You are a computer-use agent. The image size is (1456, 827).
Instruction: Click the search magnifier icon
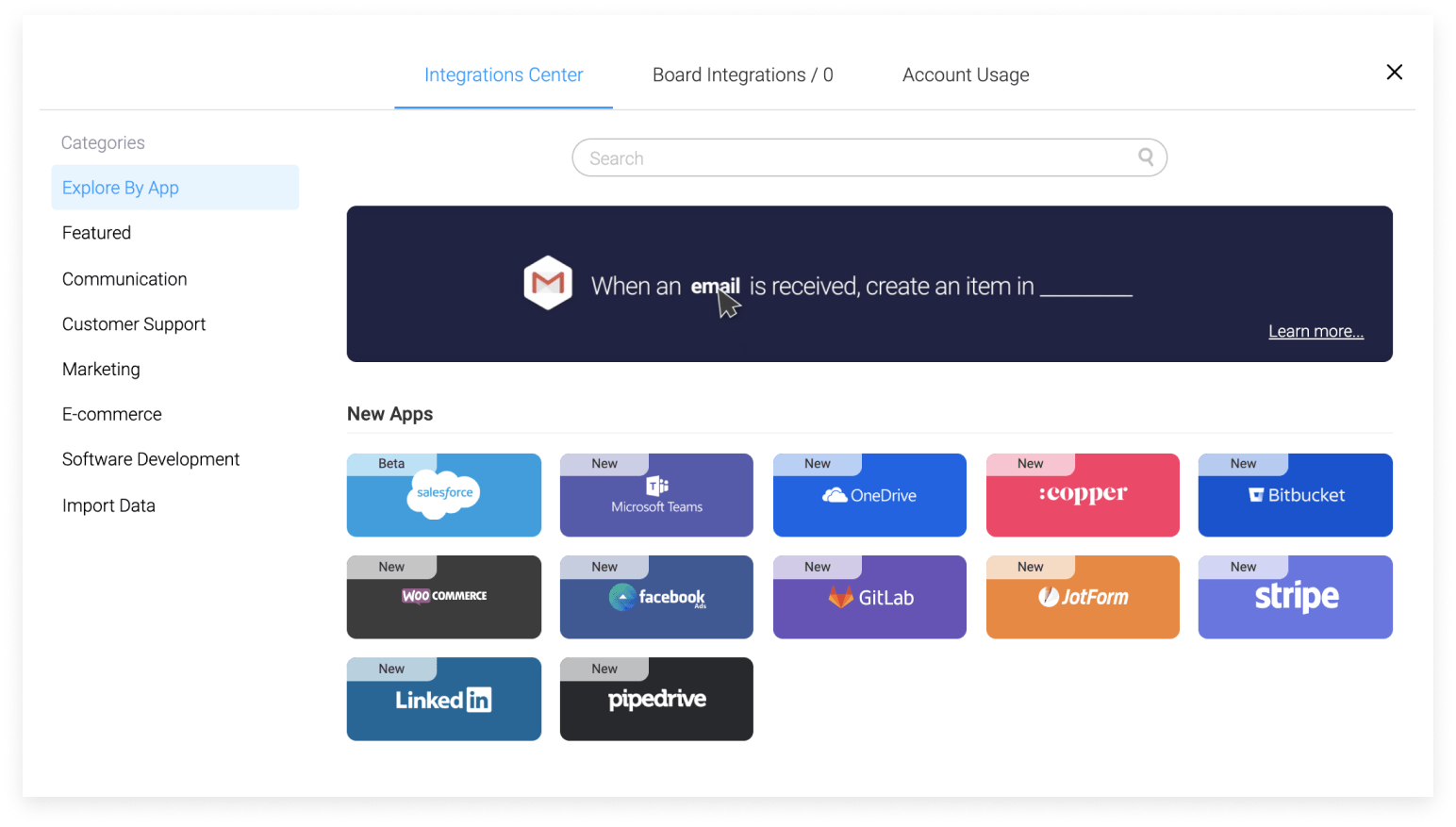[x=1146, y=157]
